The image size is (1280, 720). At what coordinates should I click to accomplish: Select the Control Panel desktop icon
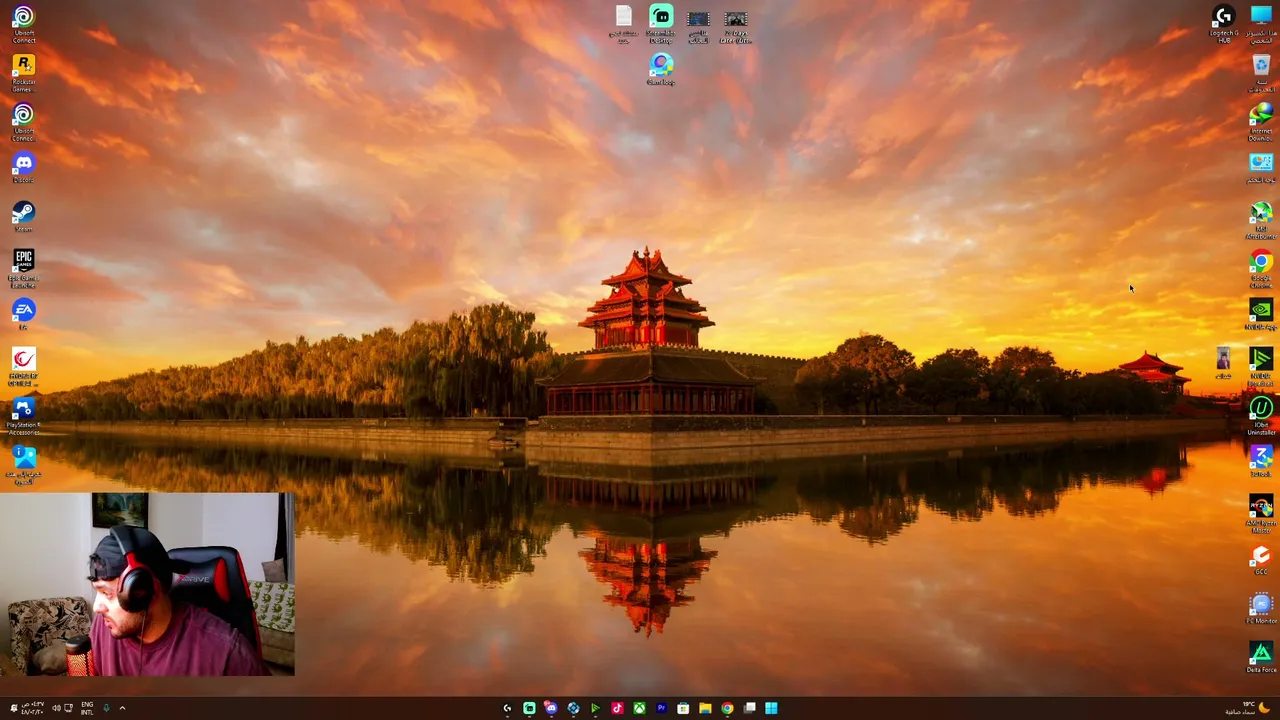[1261, 168]
